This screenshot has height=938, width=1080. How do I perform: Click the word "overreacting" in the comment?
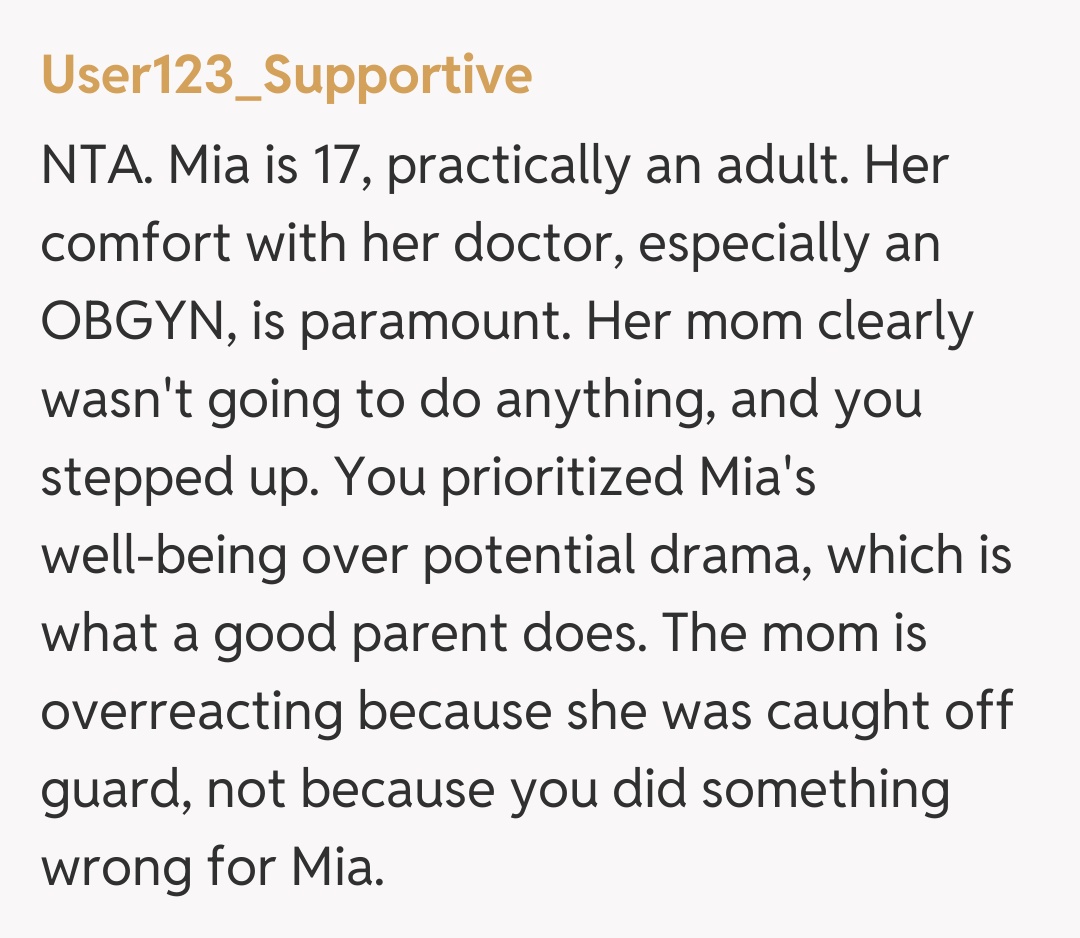point(191,712)
